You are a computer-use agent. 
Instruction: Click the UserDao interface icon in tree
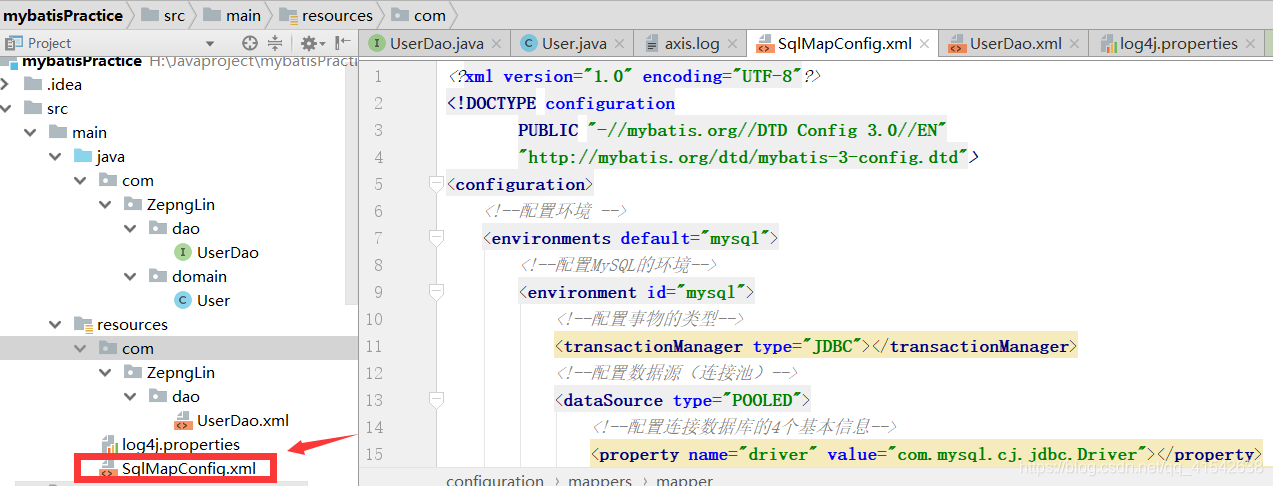(x=183, y=252)
